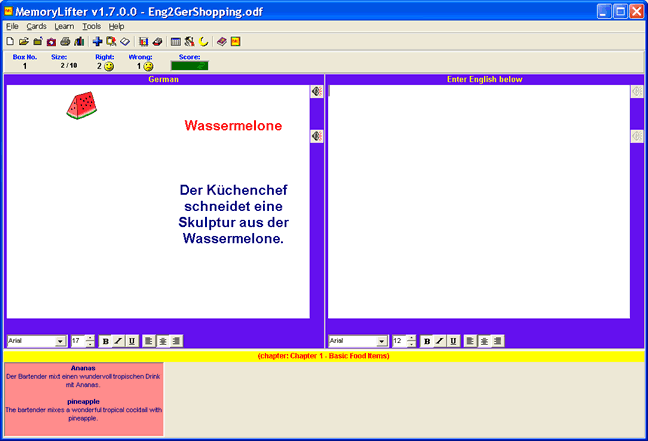The width and height of the screenshot is (648, 441).
Task: Click the tools icon next to the grid
Action: click(189, 41)
